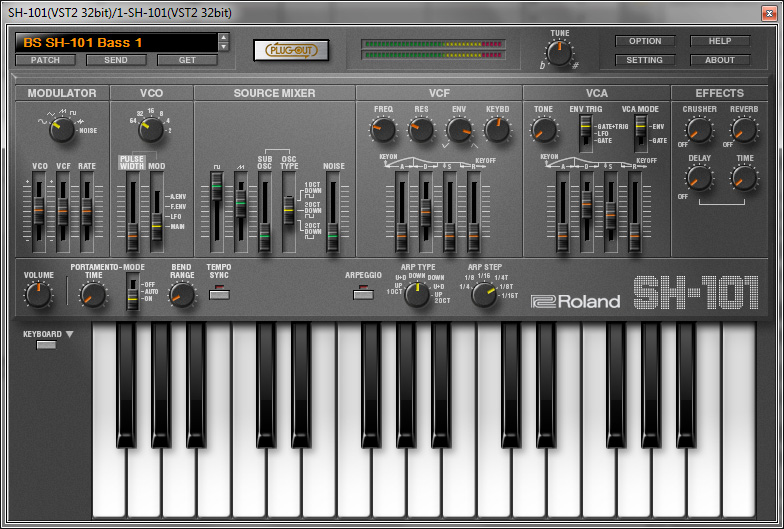Click the VCO octave range knob
The height and width of the screenshot is (529, 784).
pos(150,130)
